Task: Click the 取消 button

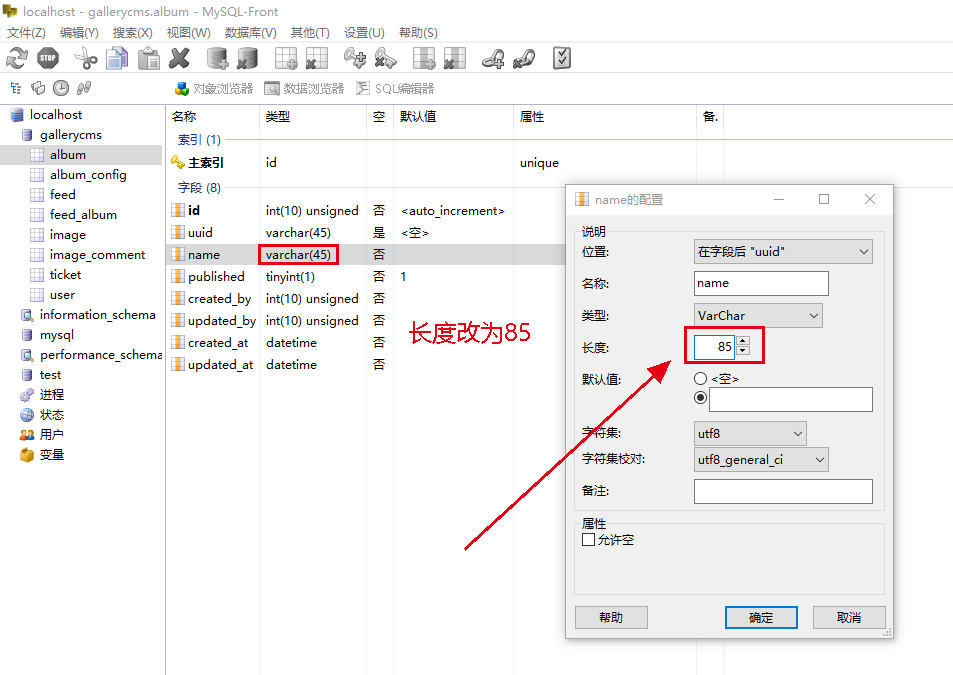Action: pos(849,618)
